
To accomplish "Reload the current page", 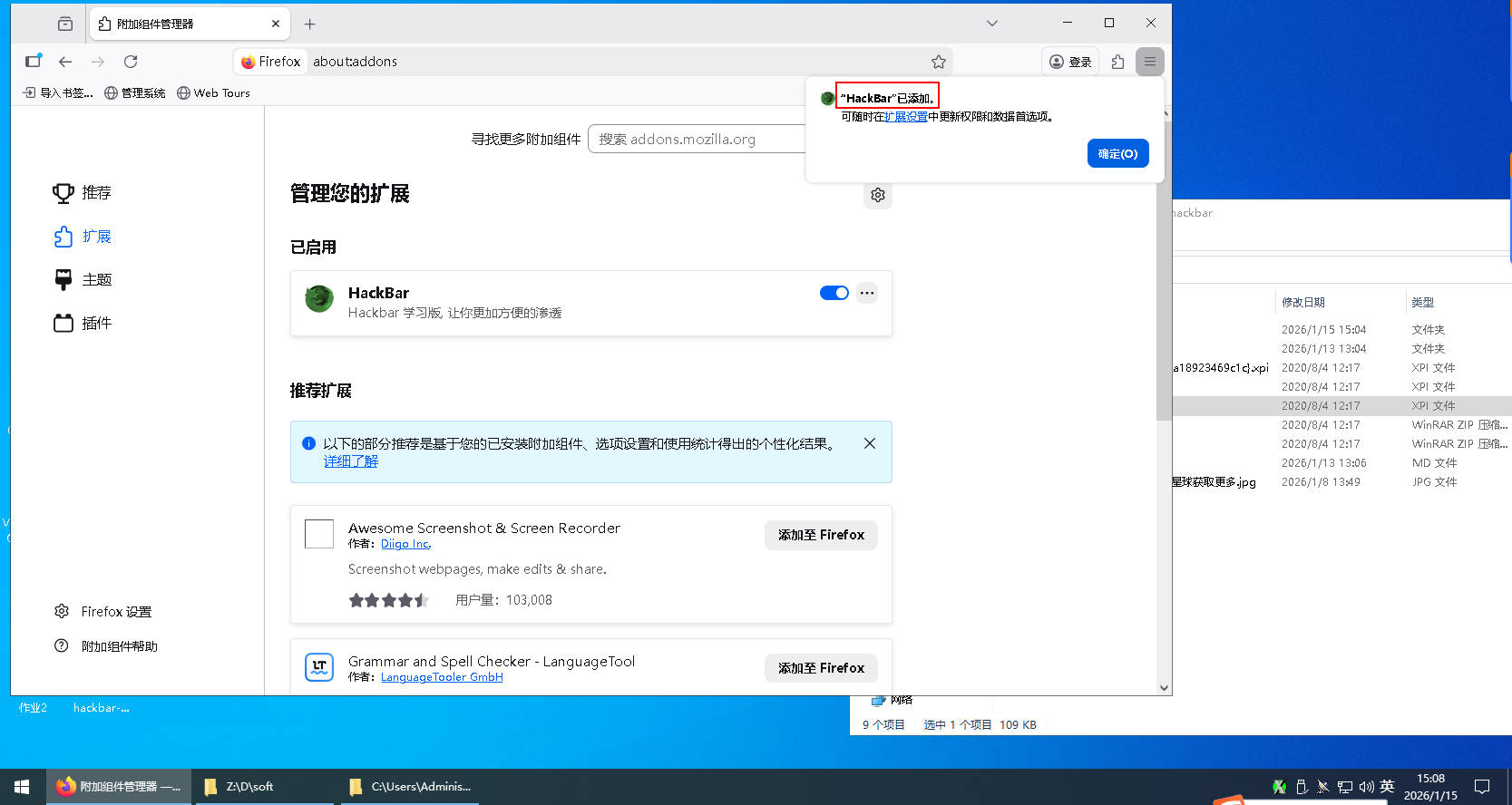I will (131, 62).
